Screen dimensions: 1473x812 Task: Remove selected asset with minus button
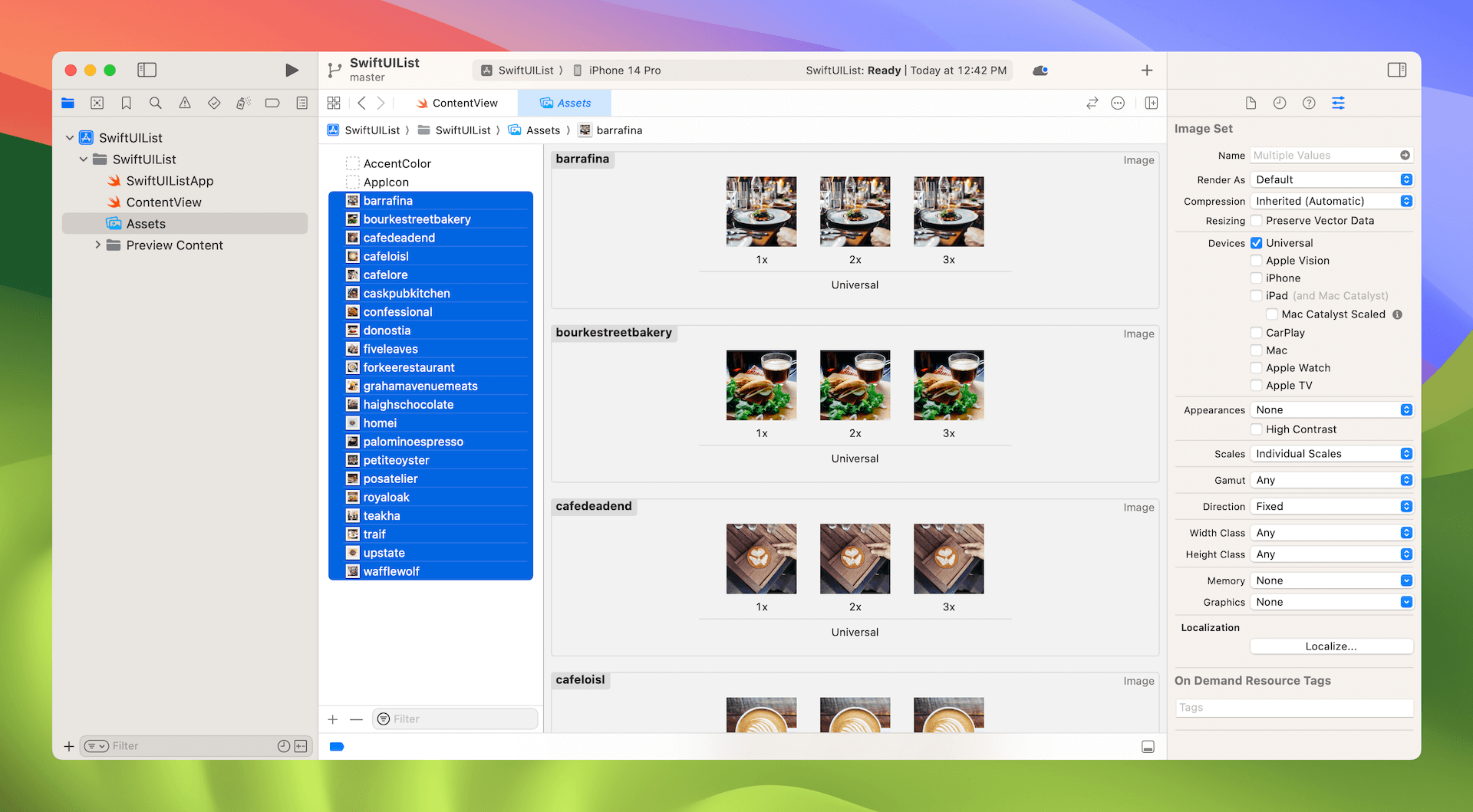[x=356, y=719]
